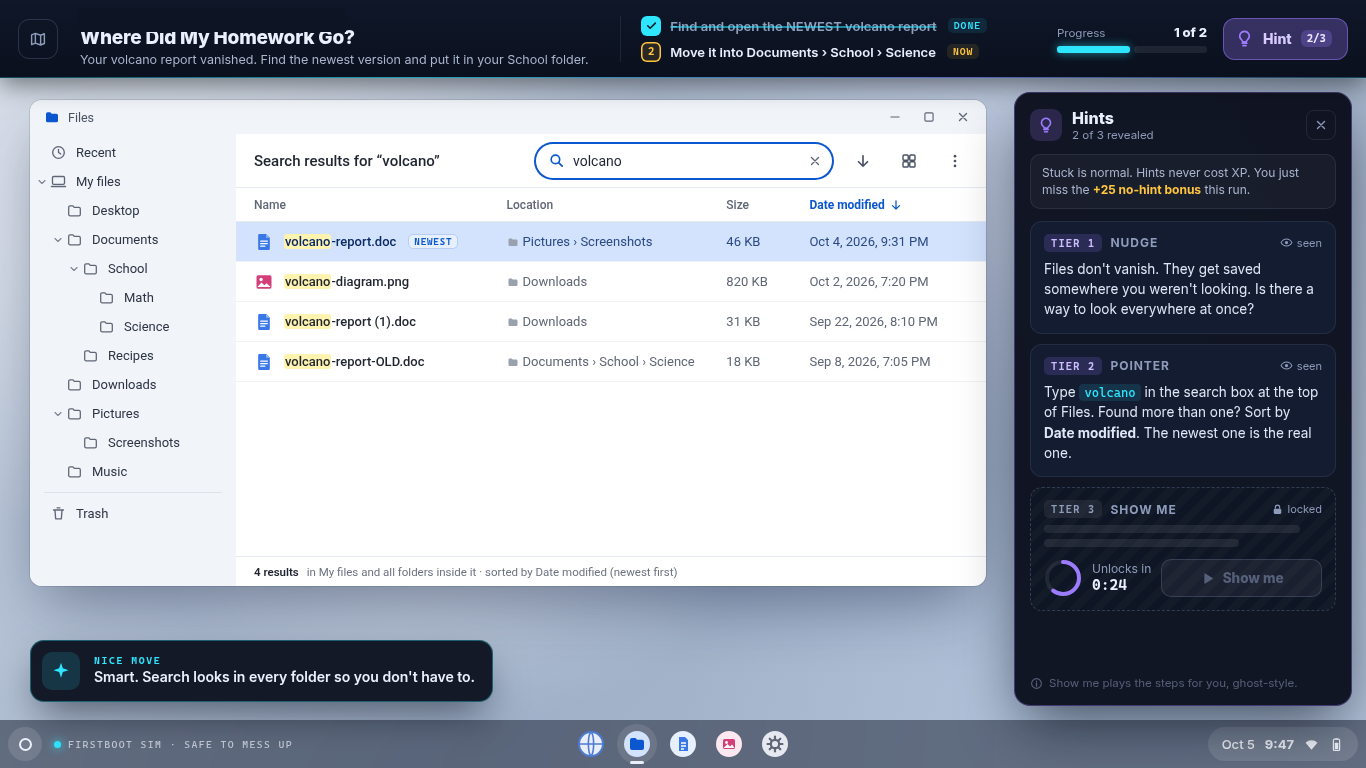Select volcano-diagram.png image file
Image resolution: width=1366 pixels, height=768 pixels.
[611, 282]
